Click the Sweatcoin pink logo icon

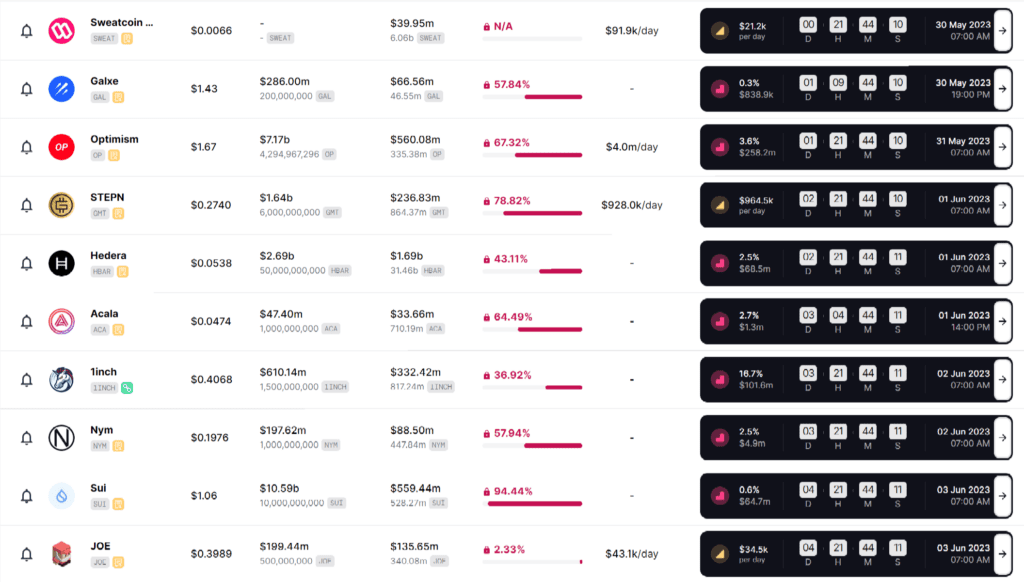point(61,30)
